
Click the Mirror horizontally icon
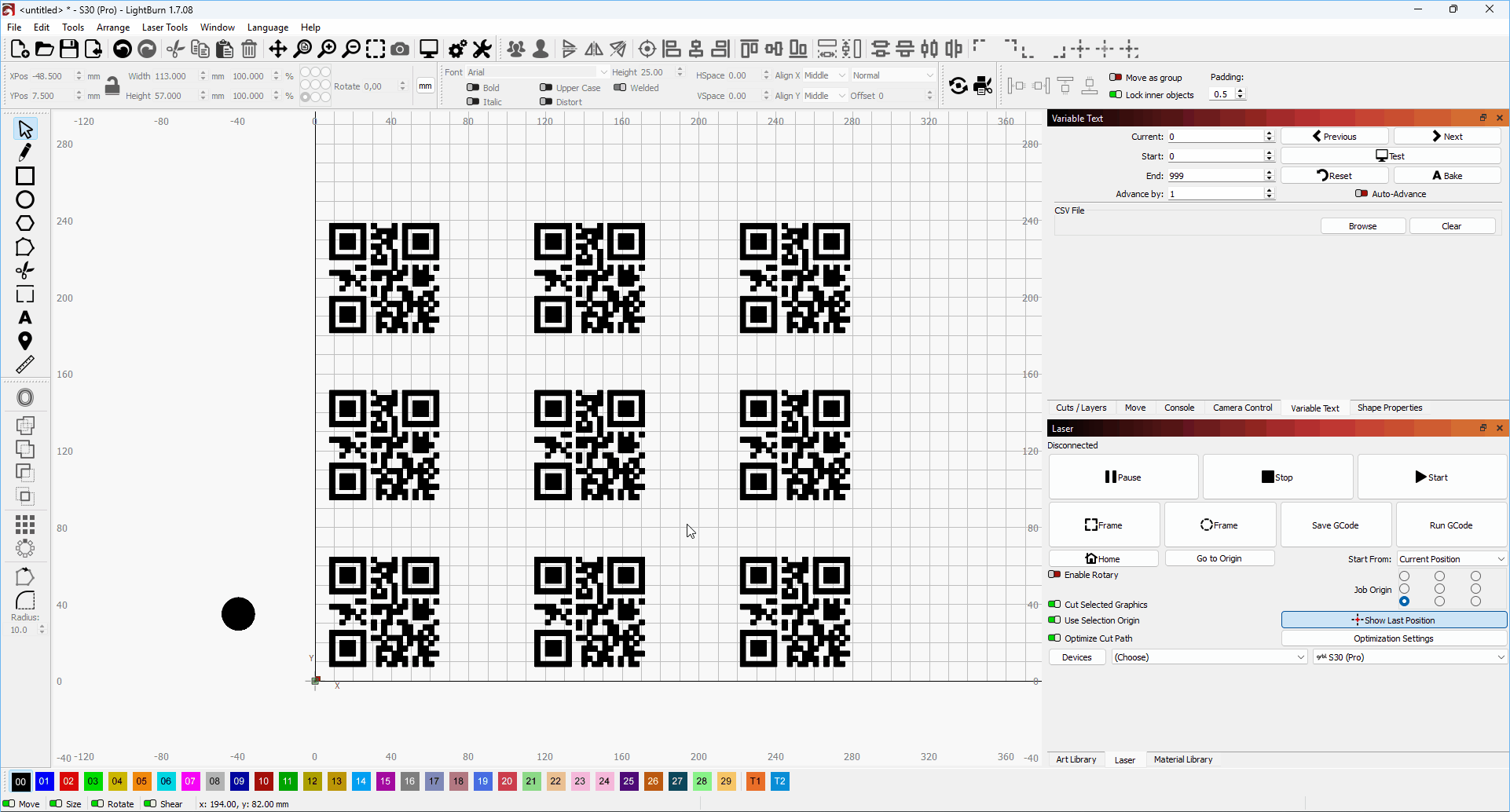(594, 49)
